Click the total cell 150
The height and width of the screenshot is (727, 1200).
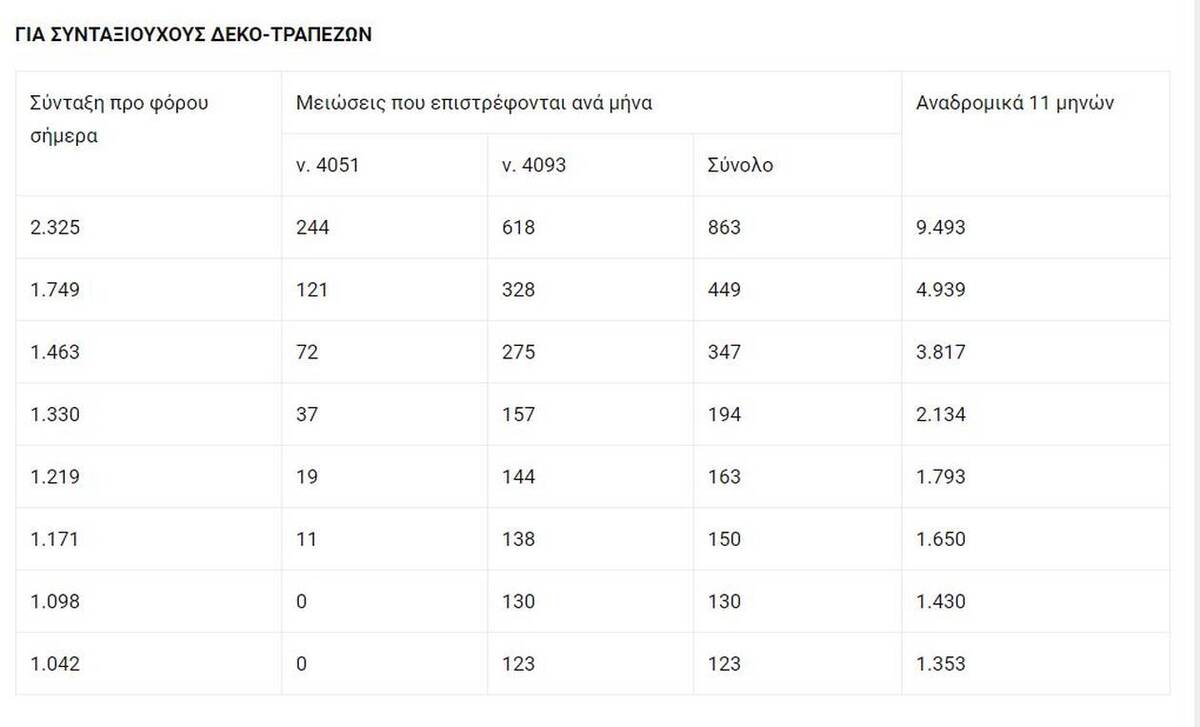point(725,539)
